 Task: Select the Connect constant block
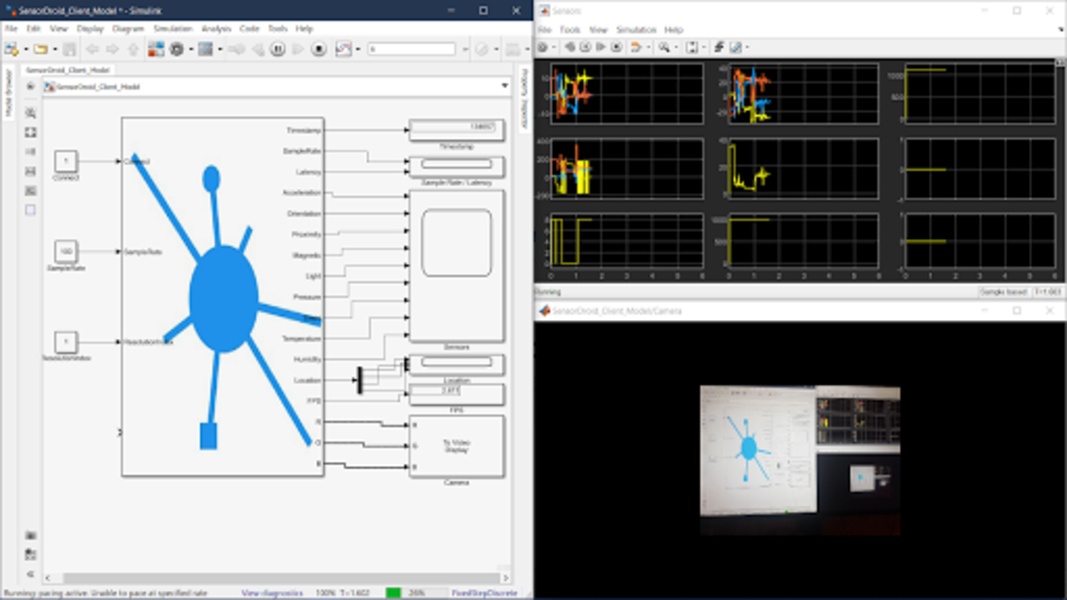[66, 161]
